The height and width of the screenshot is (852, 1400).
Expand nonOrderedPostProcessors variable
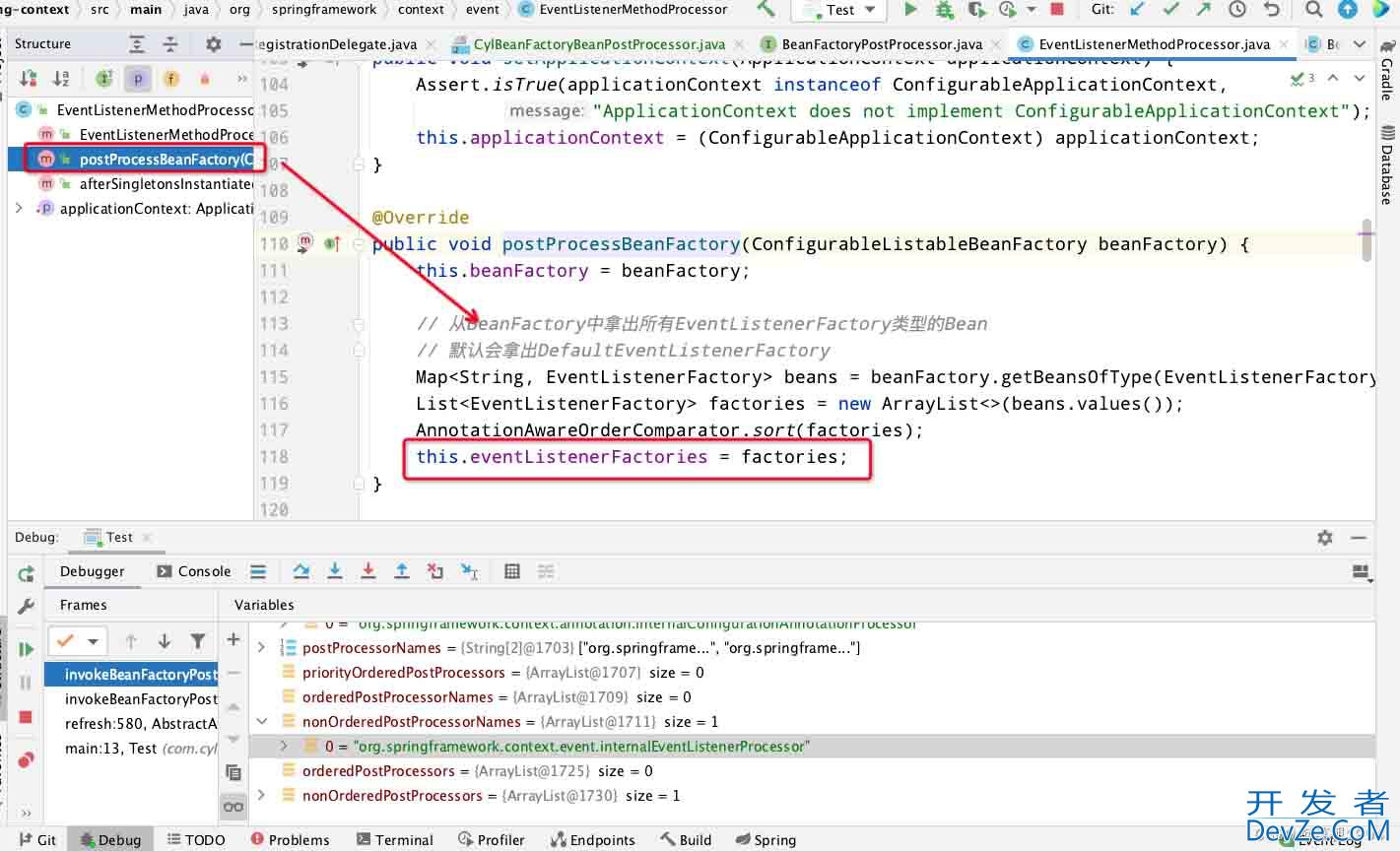[261, 795]
